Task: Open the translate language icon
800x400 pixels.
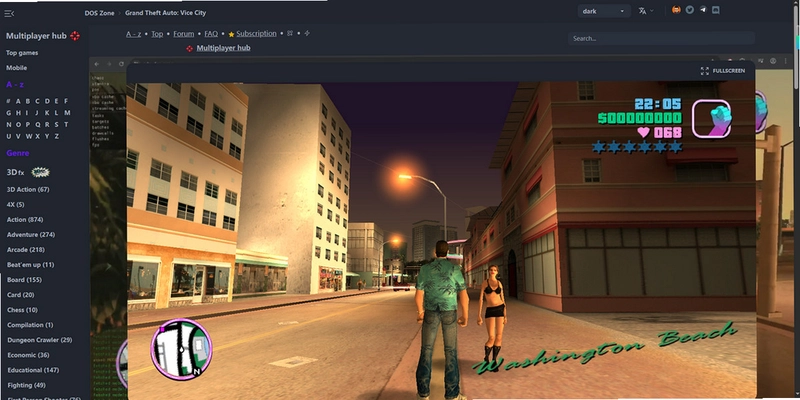Action: tap(642, 11)
